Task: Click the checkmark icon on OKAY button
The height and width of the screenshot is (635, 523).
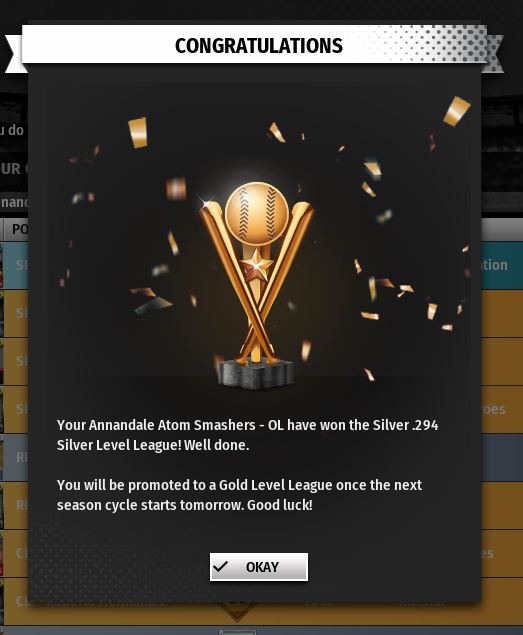Action: click(x=220, y=566)
